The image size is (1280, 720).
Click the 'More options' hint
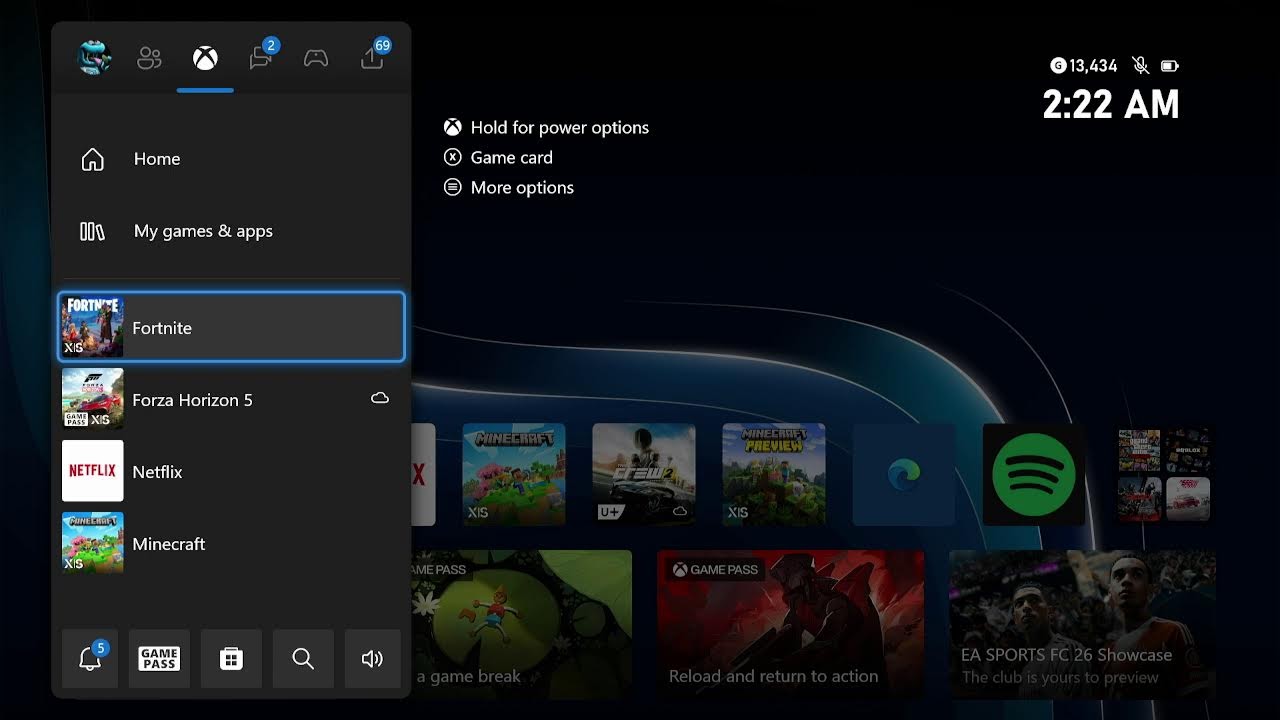pos(509,187)
